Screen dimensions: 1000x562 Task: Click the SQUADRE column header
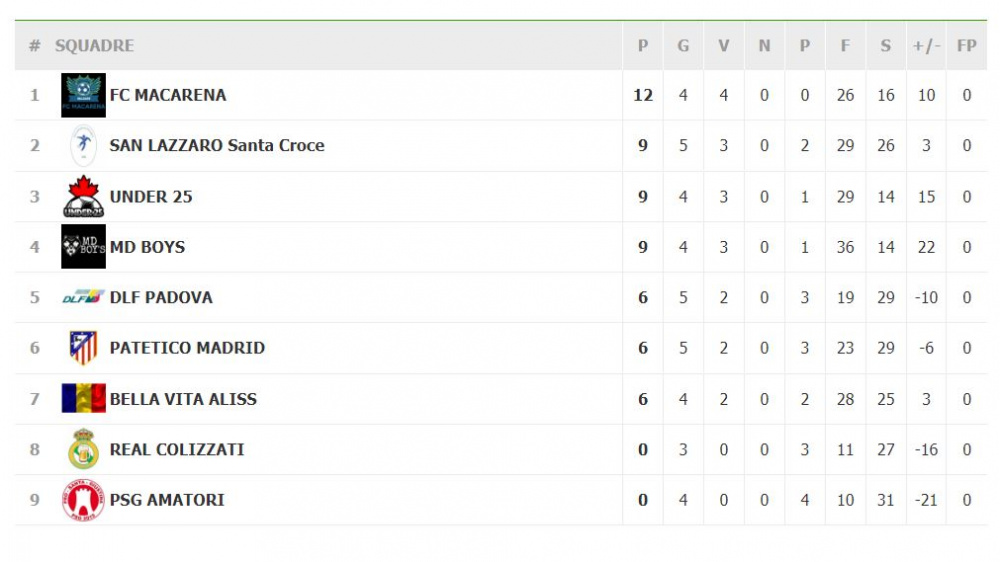(94, 46)
